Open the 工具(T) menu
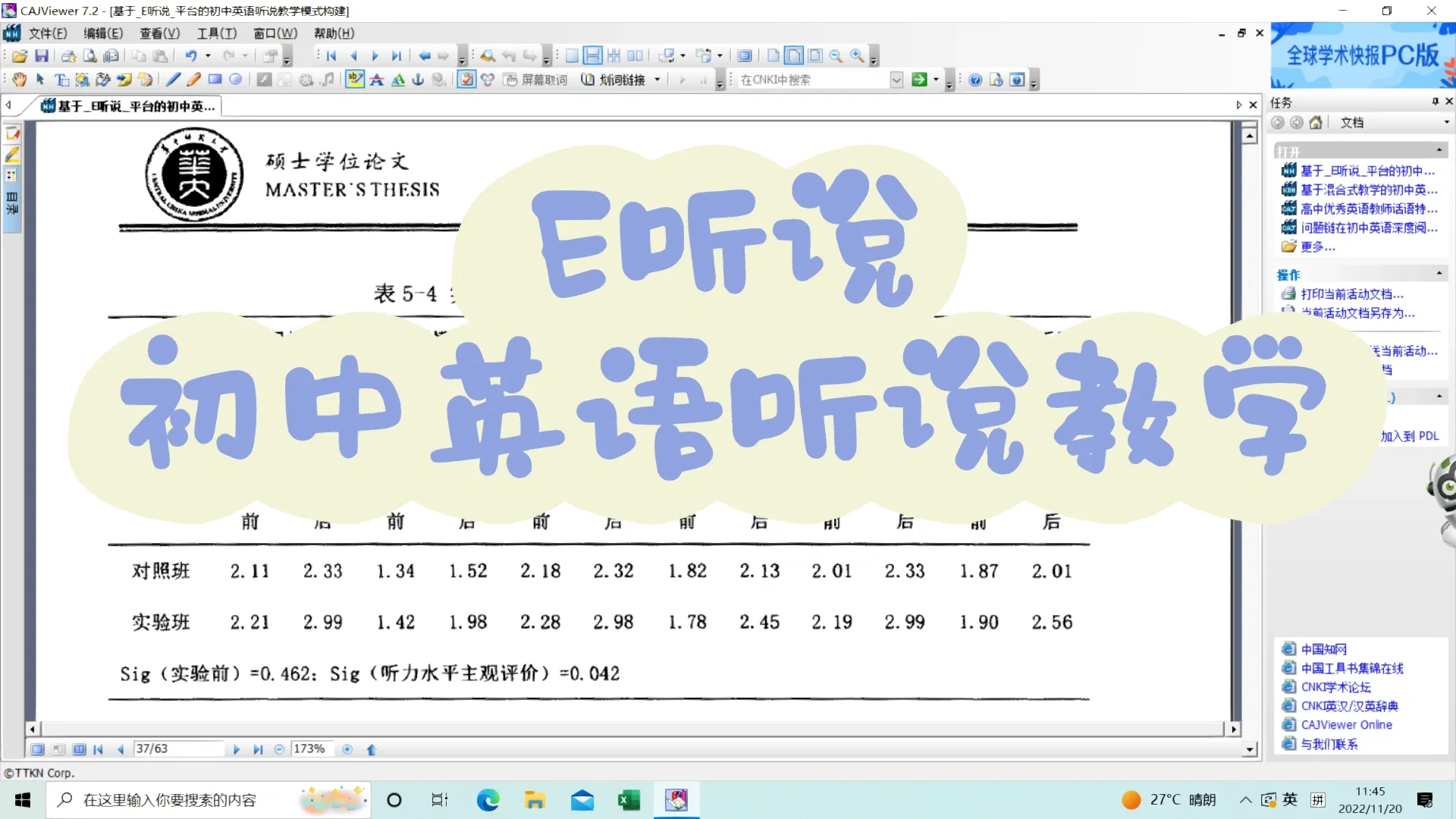Image resolution: width=1456 pixels, height=819 pixels. [x=217, y=33]
